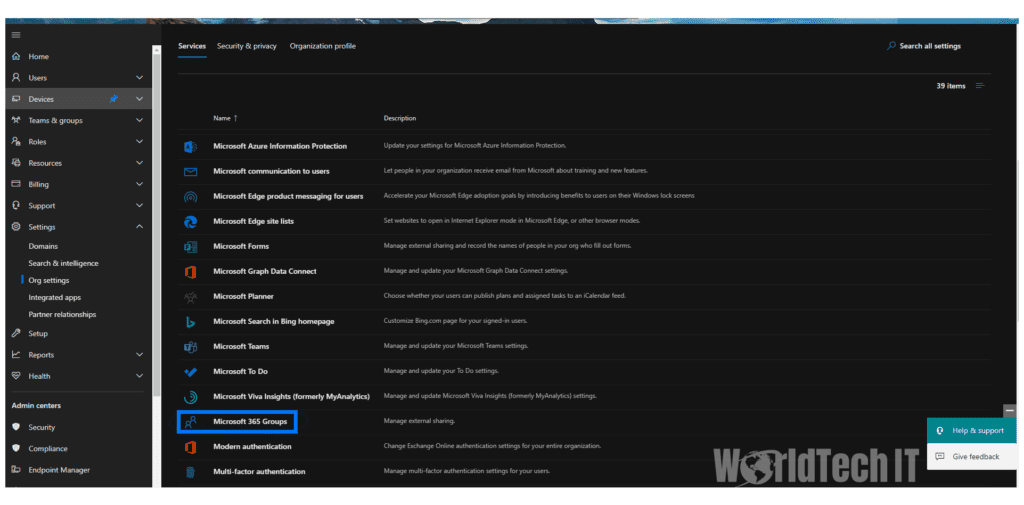Click the Edge product messaging icon
Image resolution: width=1024 pixels, height=505 pixels.
click(x=190, y=197)
